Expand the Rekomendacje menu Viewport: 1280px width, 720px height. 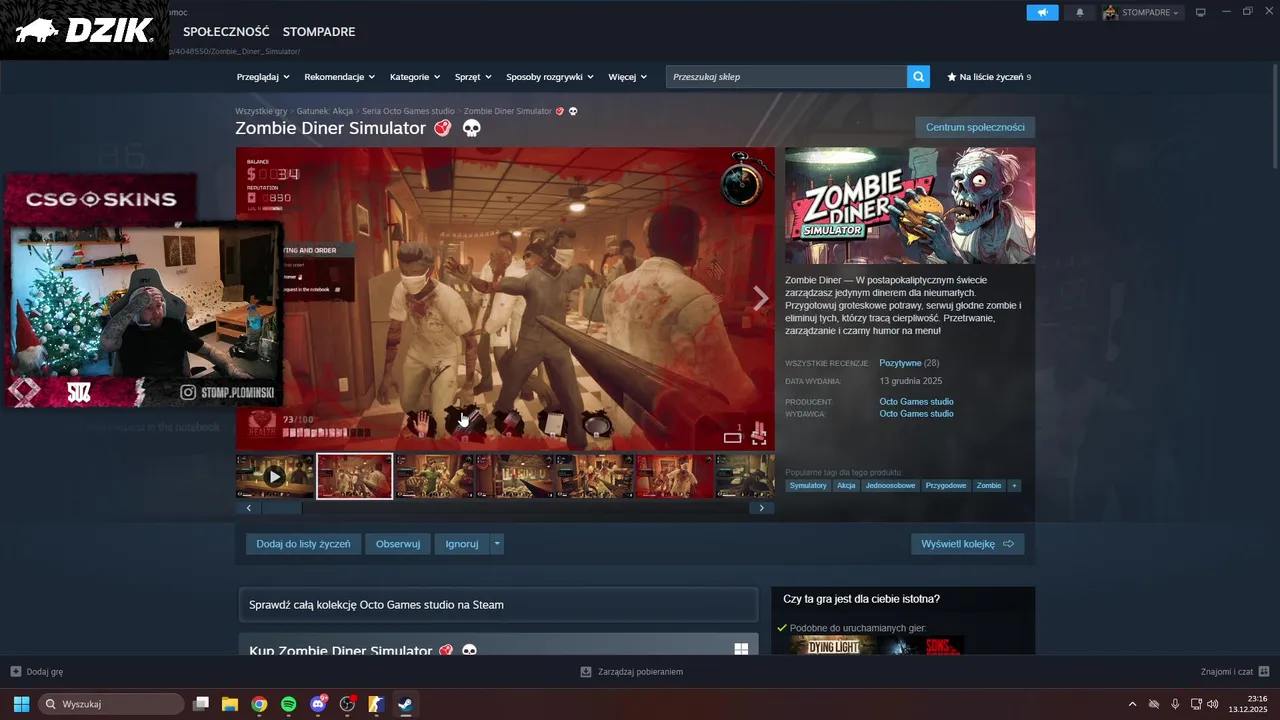(x=340, y=77)
